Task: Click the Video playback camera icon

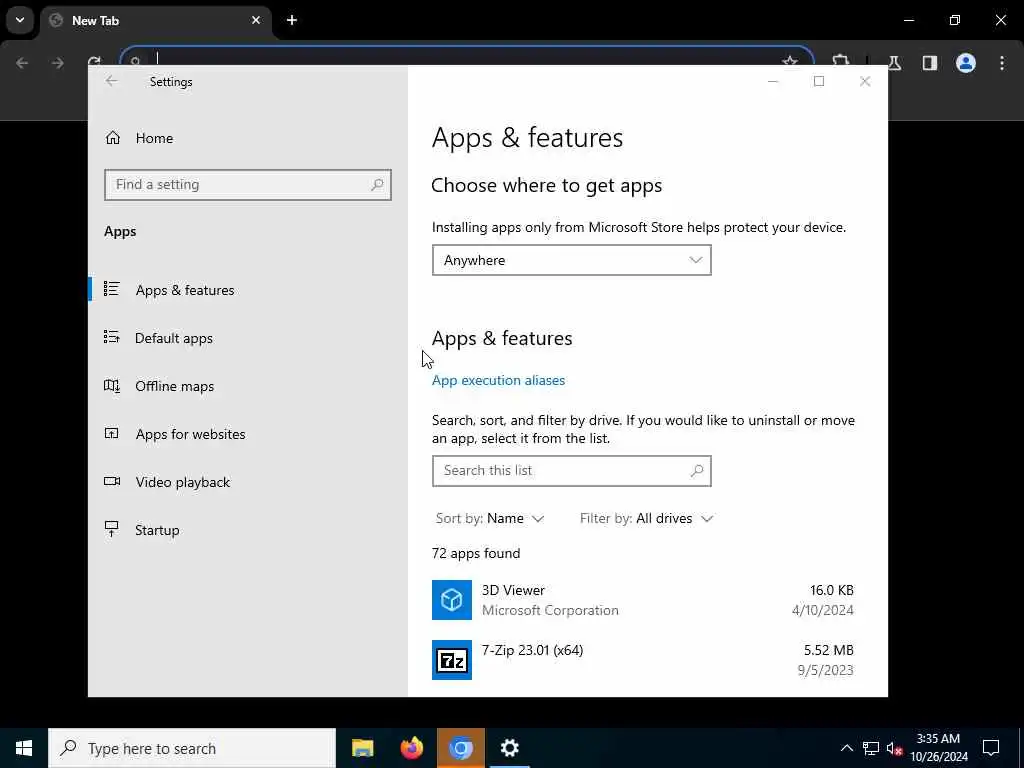Action: click(112, 481)
